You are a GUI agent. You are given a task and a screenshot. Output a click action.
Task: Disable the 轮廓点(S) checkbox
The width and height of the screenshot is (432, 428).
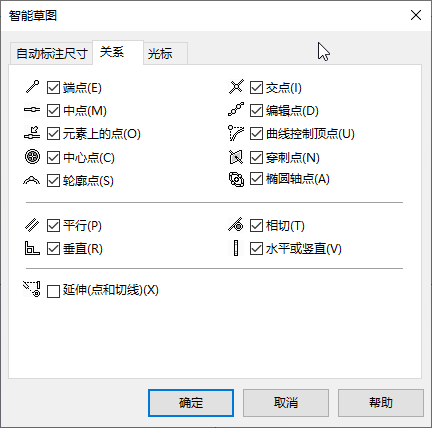tap(53, 180)
